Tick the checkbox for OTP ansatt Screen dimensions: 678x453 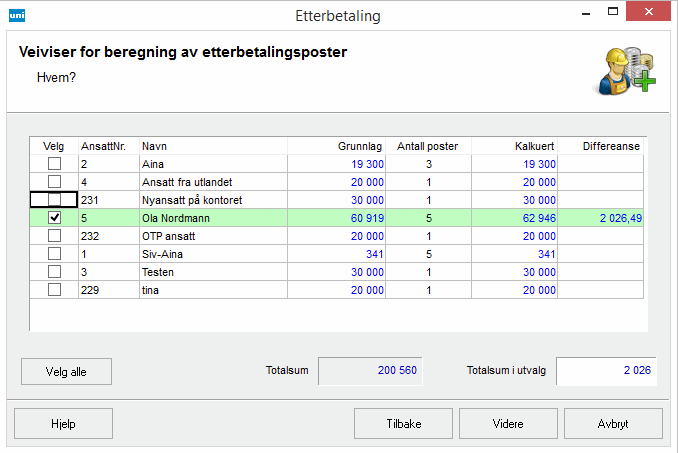point(54,236)
